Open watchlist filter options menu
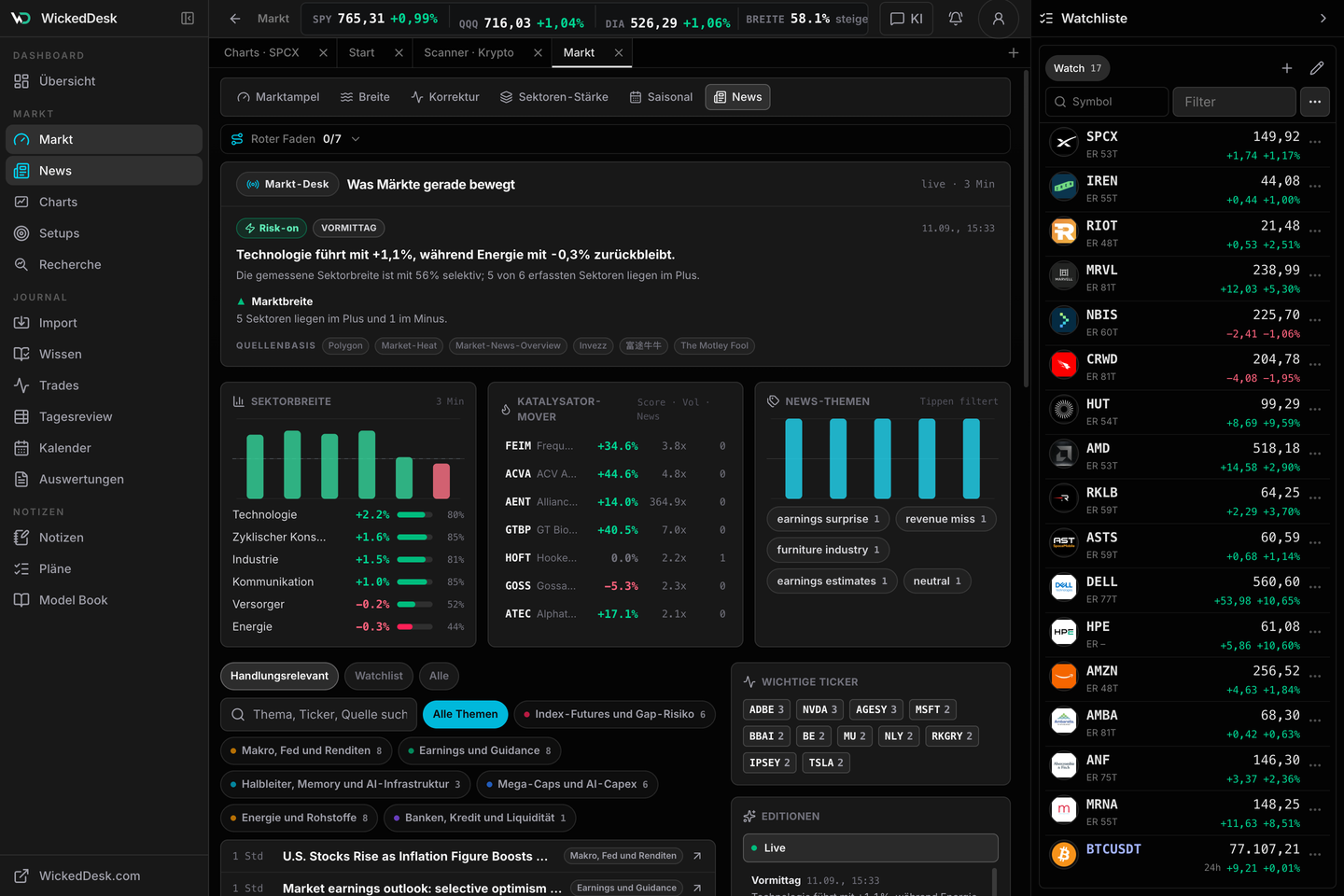 point(1315,102)
